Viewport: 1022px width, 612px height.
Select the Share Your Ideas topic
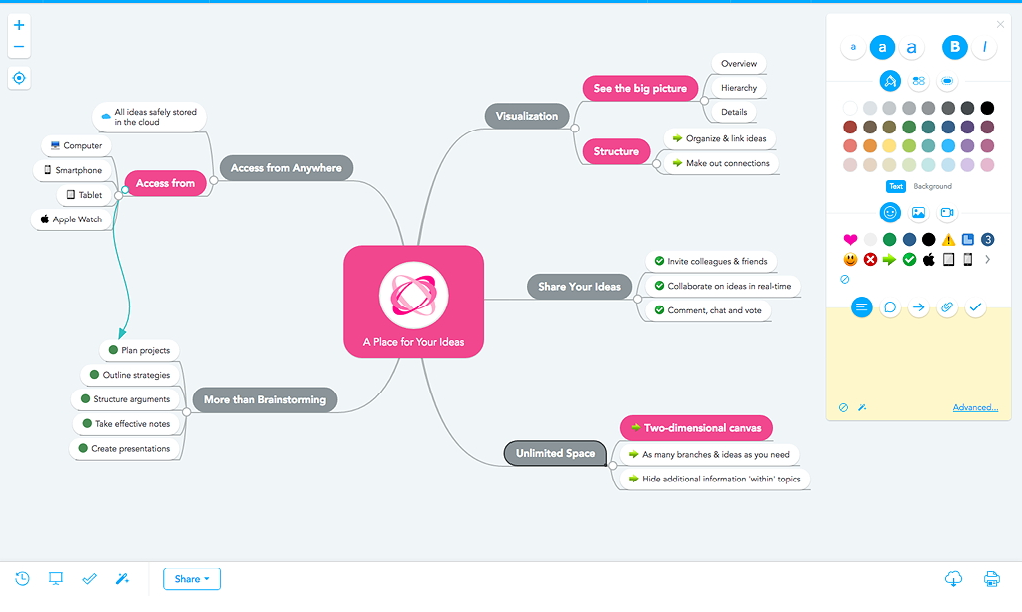pos(579,287)
